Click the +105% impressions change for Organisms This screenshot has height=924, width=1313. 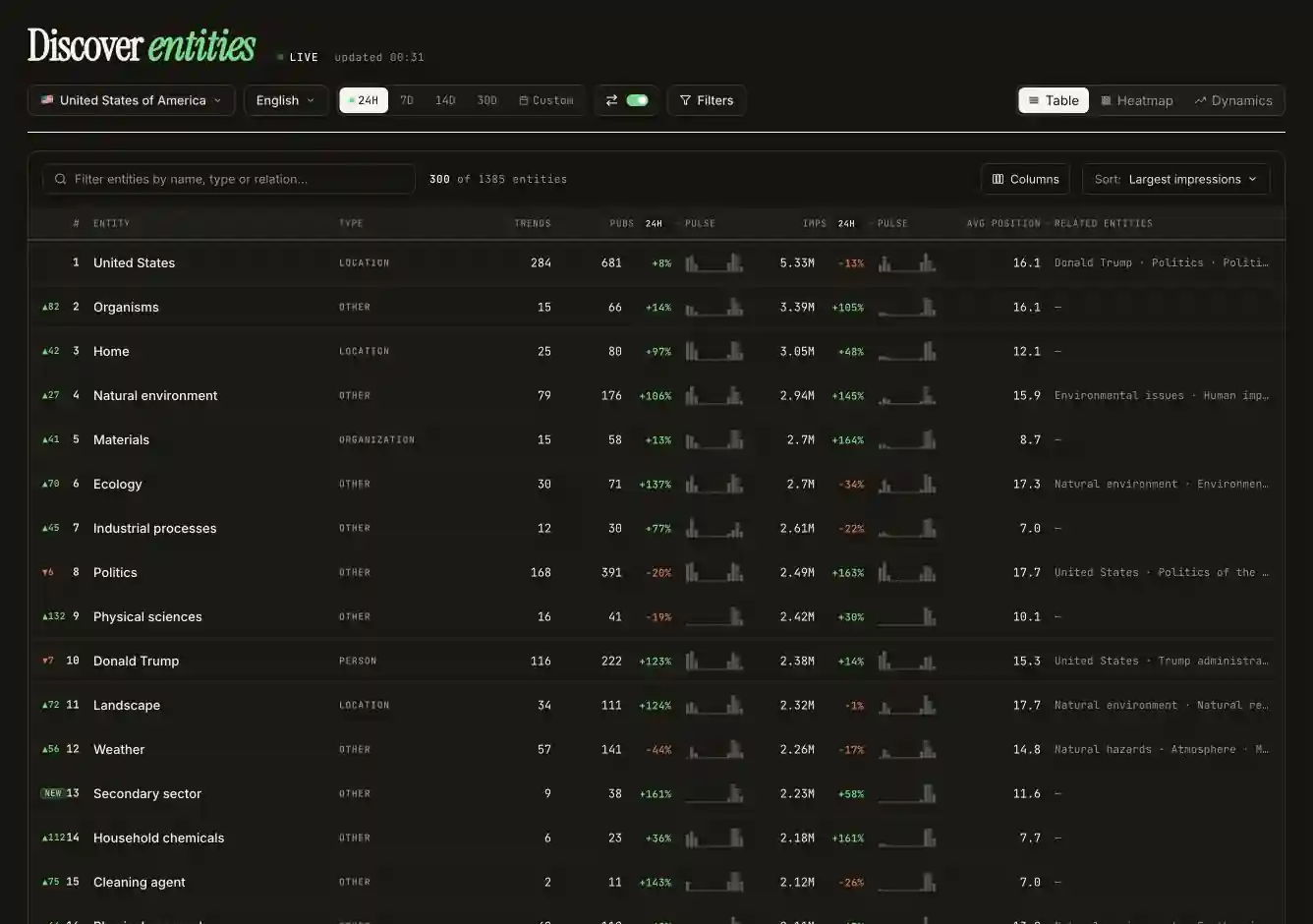tap(847, 307)
